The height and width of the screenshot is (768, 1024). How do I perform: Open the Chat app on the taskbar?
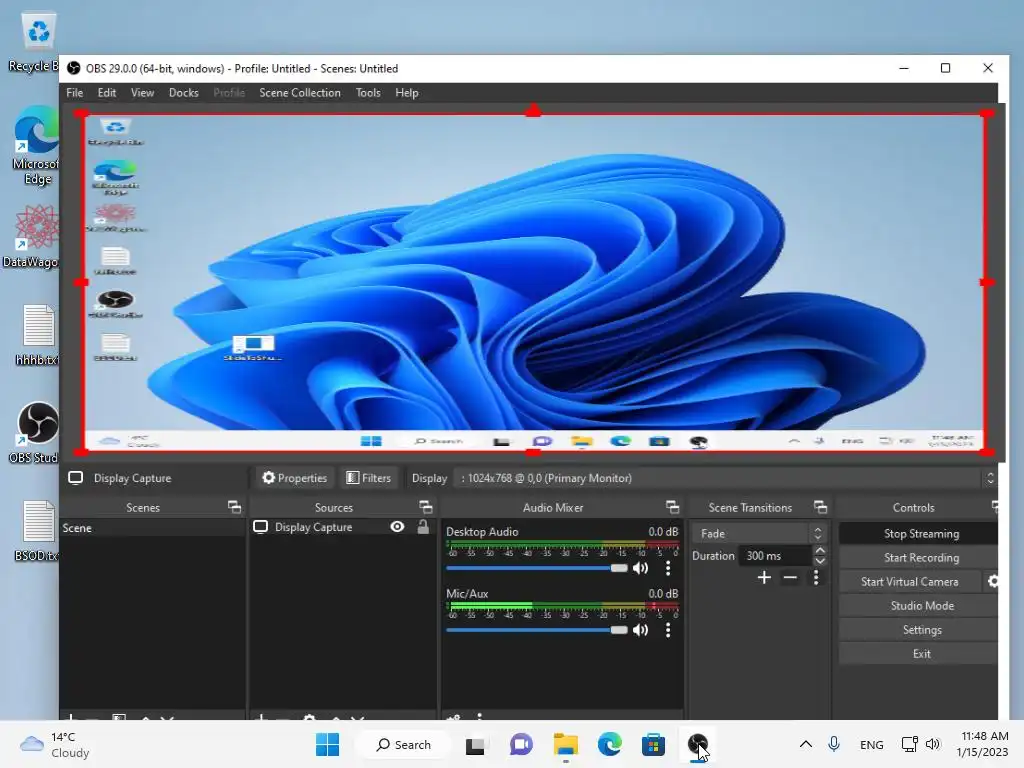520,744
